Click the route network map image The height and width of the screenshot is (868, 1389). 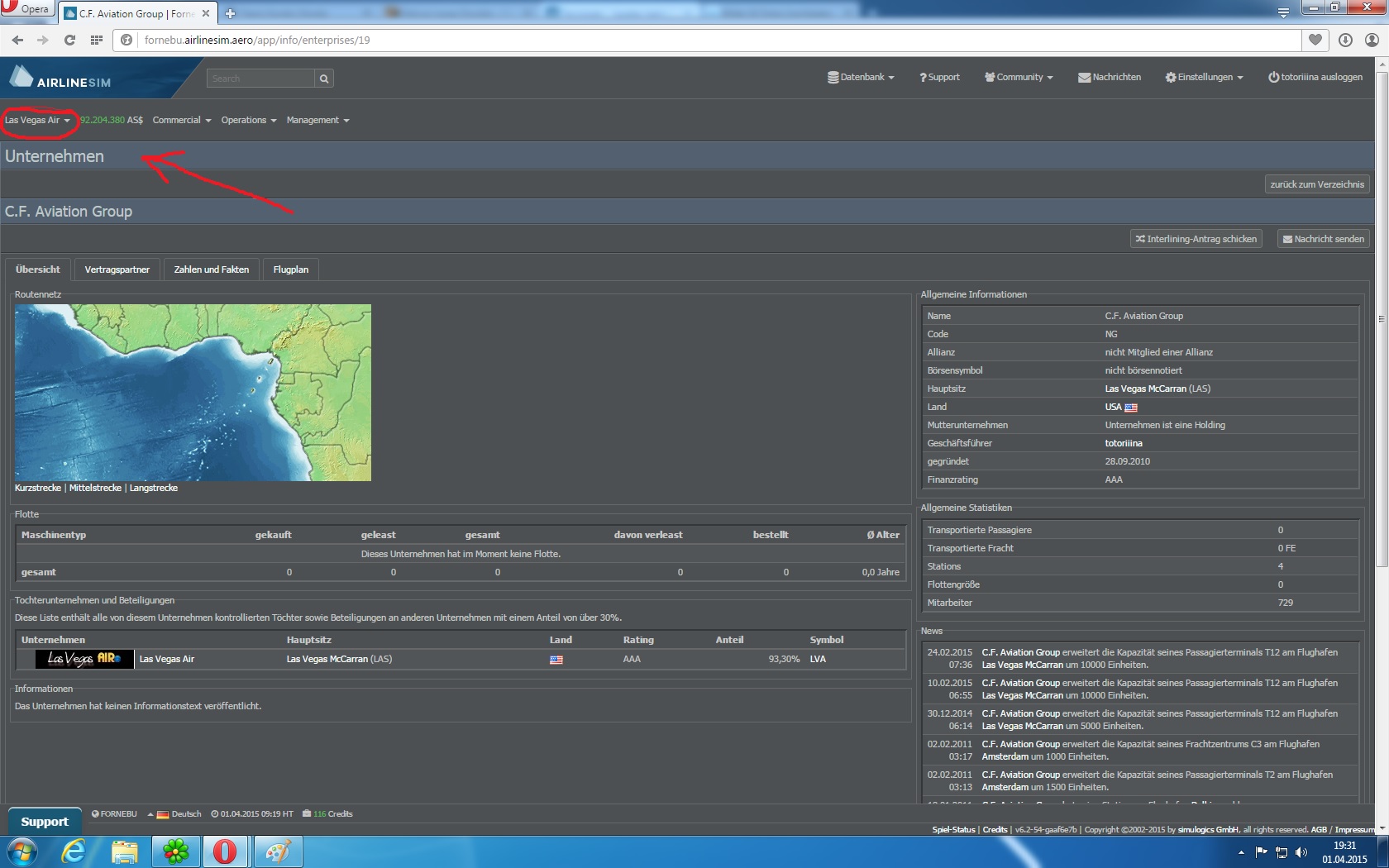pyautogui.click(x=193, y=393)
